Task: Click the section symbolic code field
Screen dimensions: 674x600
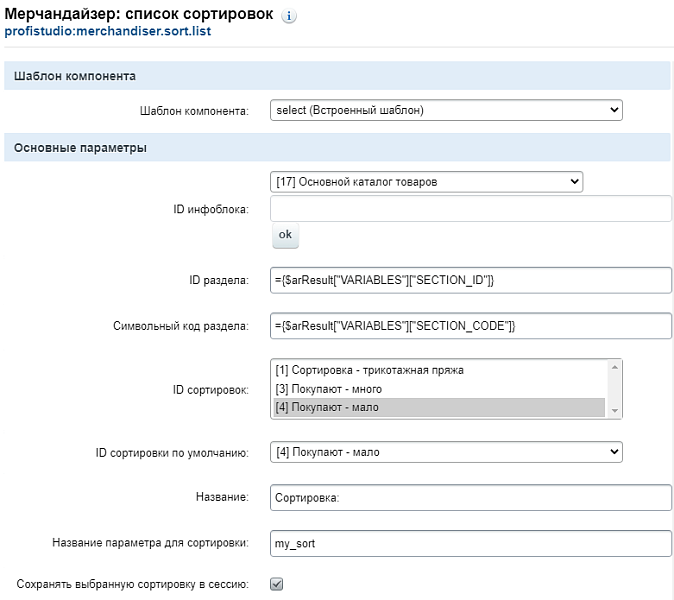Action: [x=471, y=326]
